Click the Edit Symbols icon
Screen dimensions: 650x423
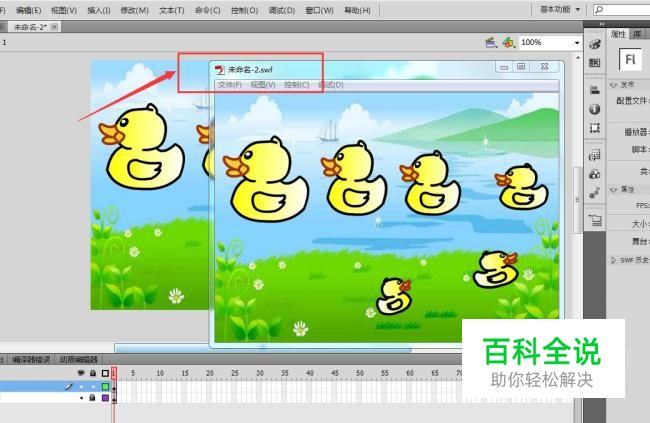508,42
